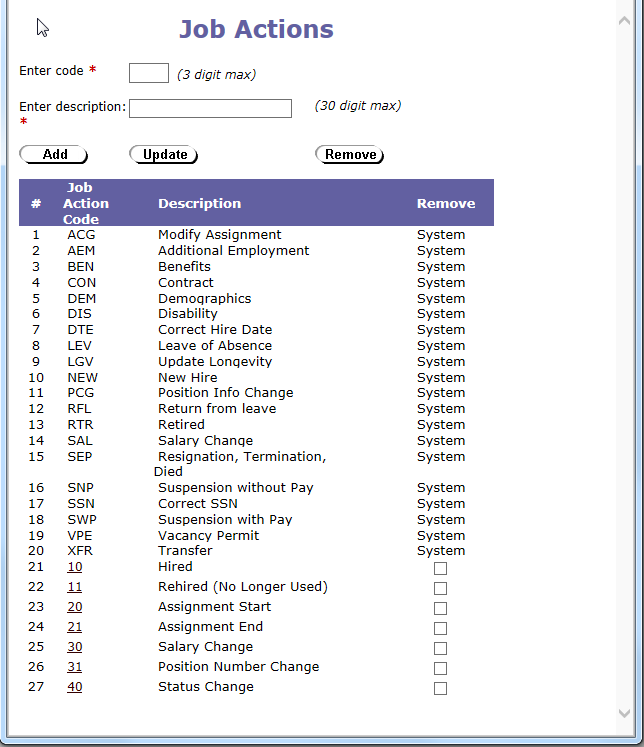Click the scrollbar down arrow
The width and height of the screenshot is (644, 747).
[x=626, y=713]
